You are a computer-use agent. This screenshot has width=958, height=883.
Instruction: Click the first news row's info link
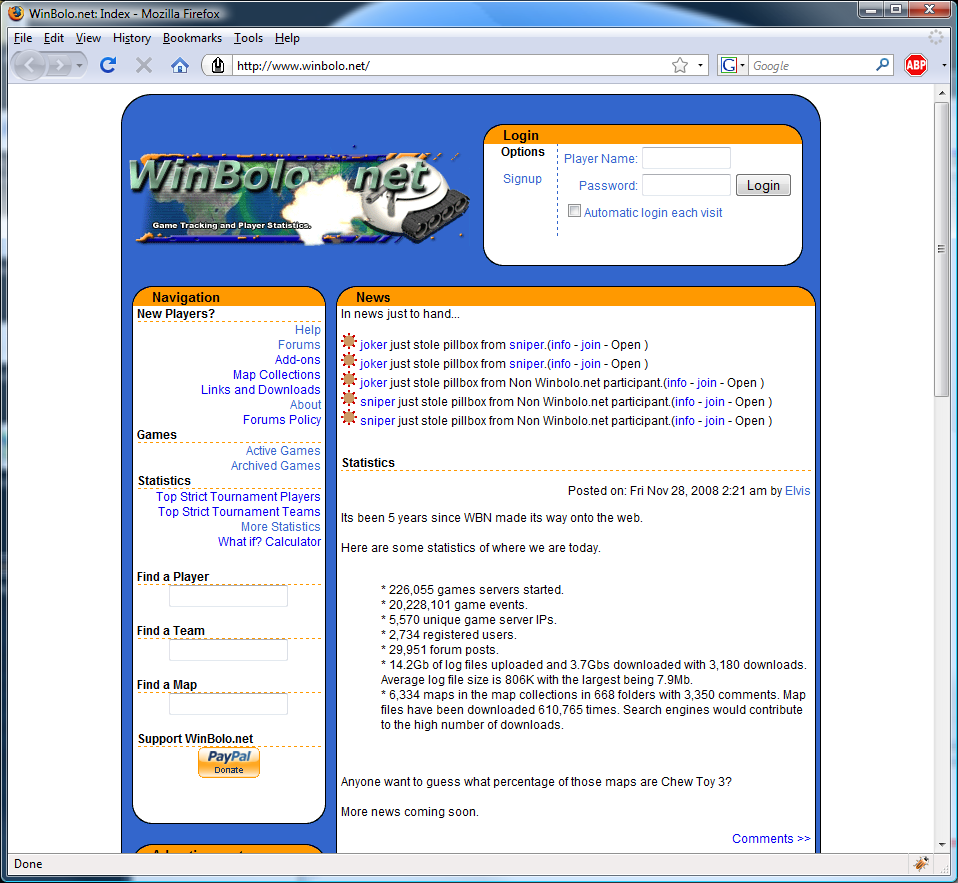tap(560, 345)
